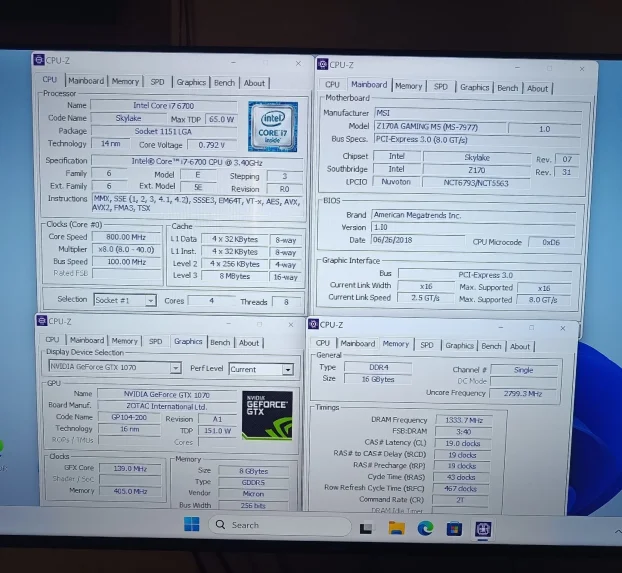Switch to Memory tab in CPU window

125,81
